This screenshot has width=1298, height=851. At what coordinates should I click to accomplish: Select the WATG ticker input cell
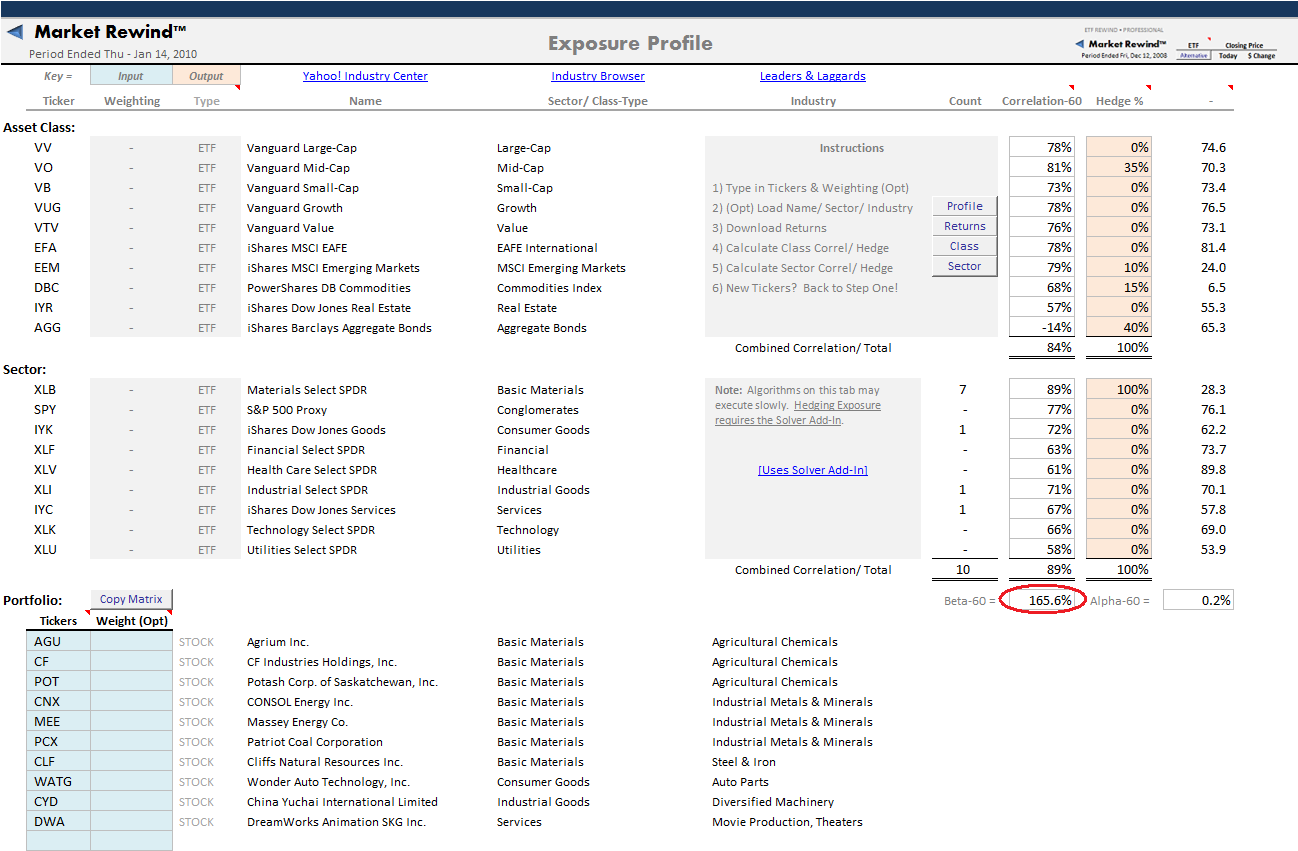pyautogui.click(x=58, y=782)
